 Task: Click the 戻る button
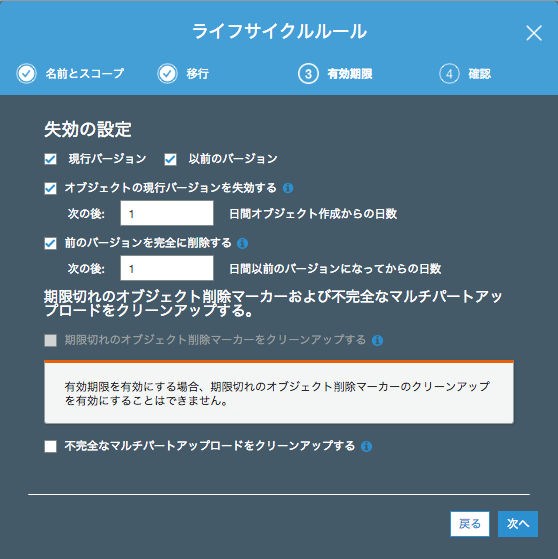[470, 524]
